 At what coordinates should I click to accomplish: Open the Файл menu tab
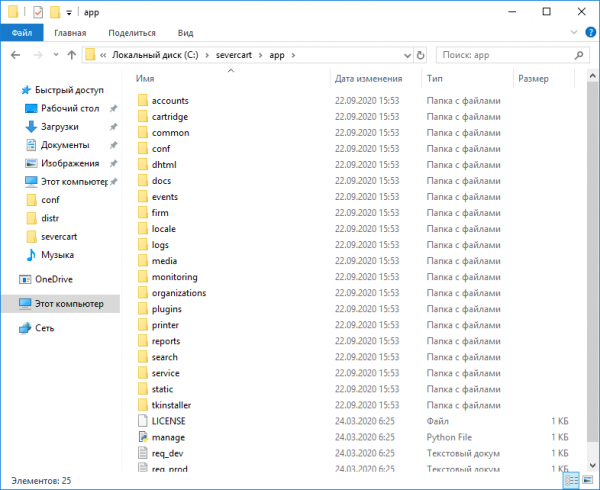[x=20, y=32]
